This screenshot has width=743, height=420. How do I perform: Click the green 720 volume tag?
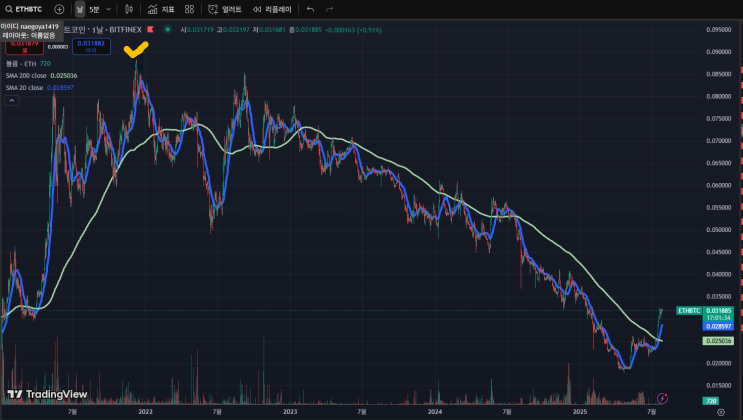(711, 401)
